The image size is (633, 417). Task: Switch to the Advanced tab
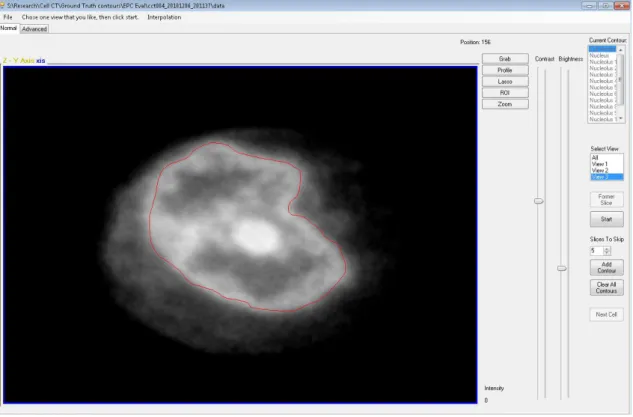[34, 29]
